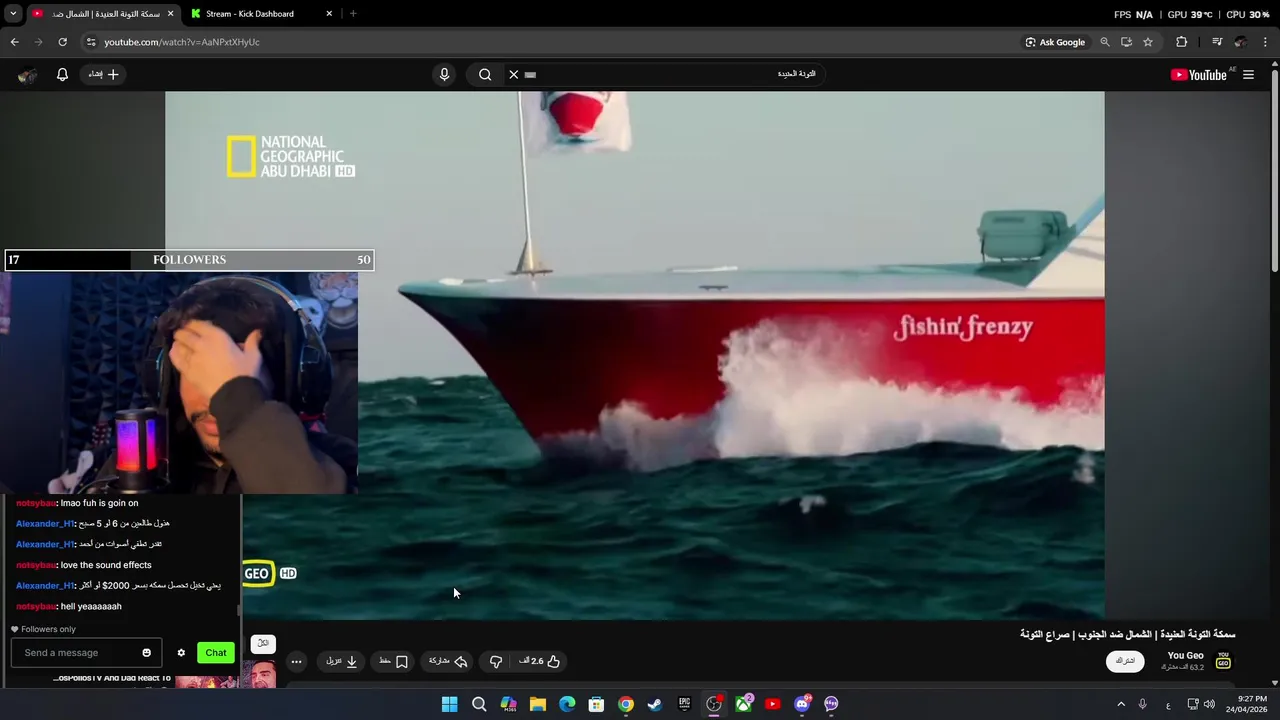
Task: View site information icon in address bar
Action: pos(91,42)
